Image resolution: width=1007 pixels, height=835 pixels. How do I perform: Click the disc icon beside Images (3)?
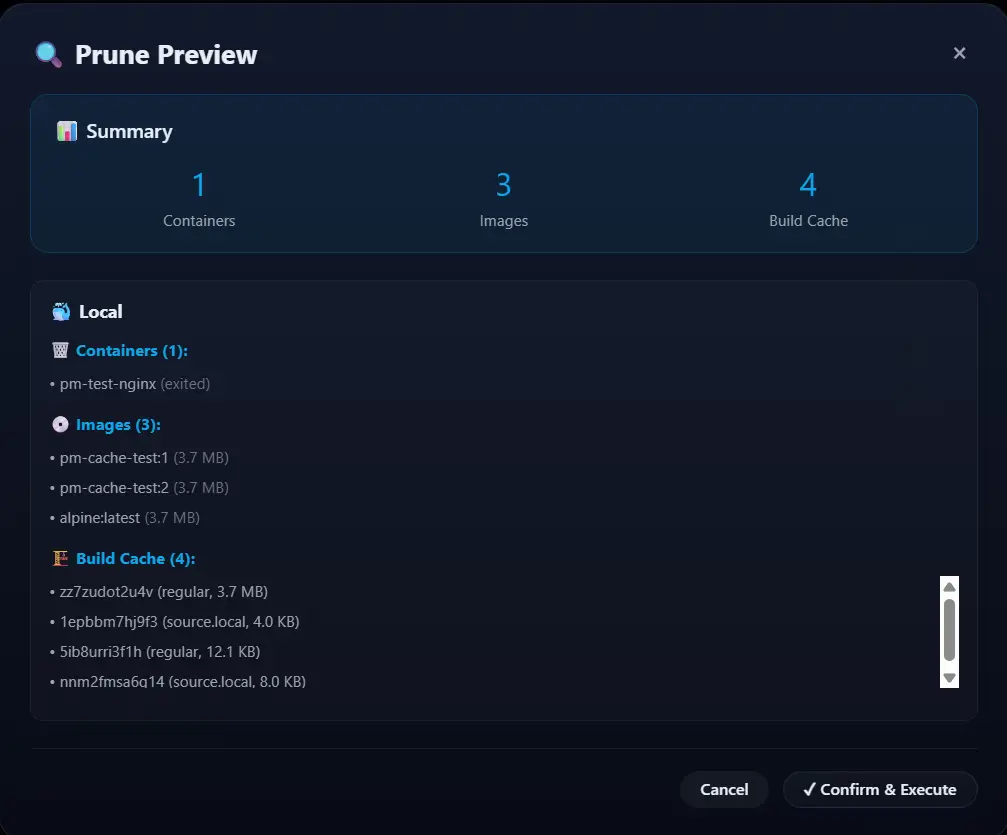click(x=61, y=425)
